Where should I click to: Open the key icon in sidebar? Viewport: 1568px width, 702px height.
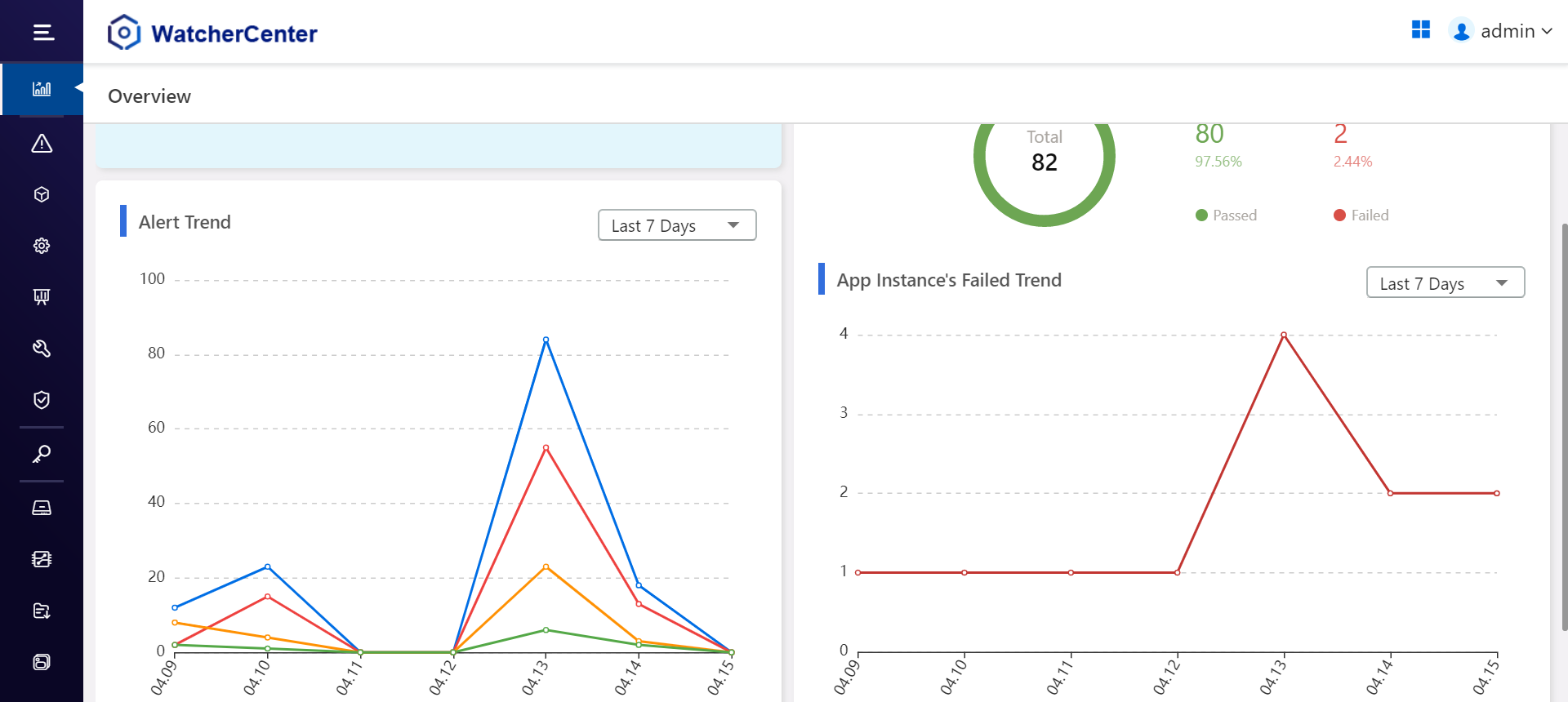[x=42, y=454]
